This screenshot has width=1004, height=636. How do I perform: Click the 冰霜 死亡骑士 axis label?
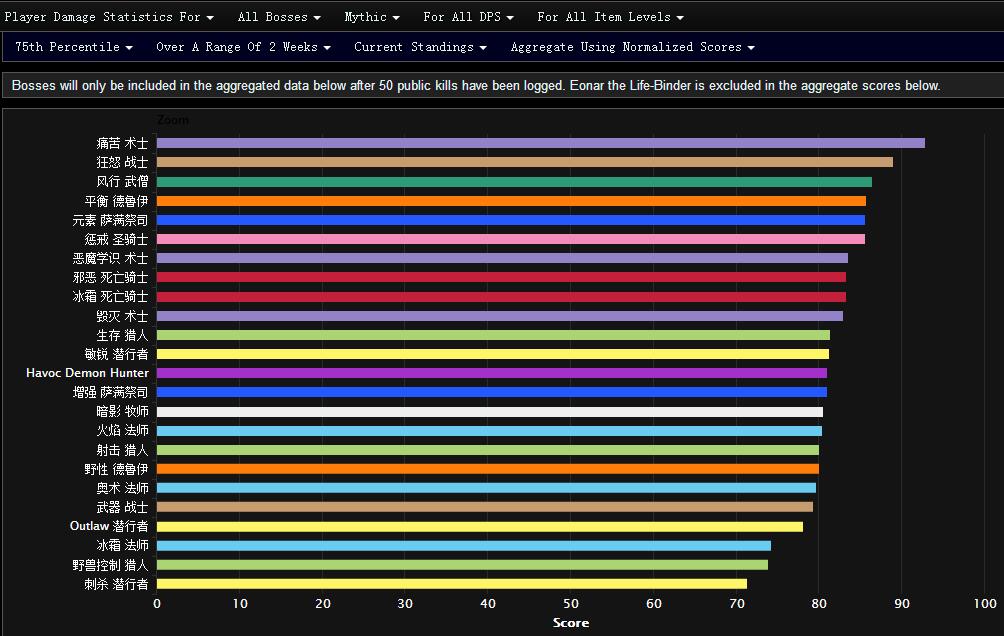[x=110, y=297]
